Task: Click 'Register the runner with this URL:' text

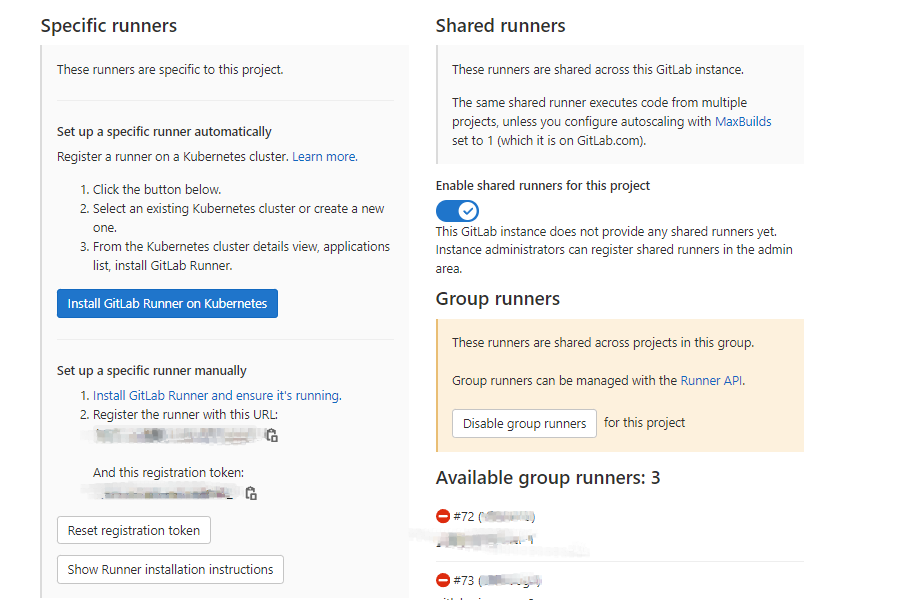Action: coord(185,414)
